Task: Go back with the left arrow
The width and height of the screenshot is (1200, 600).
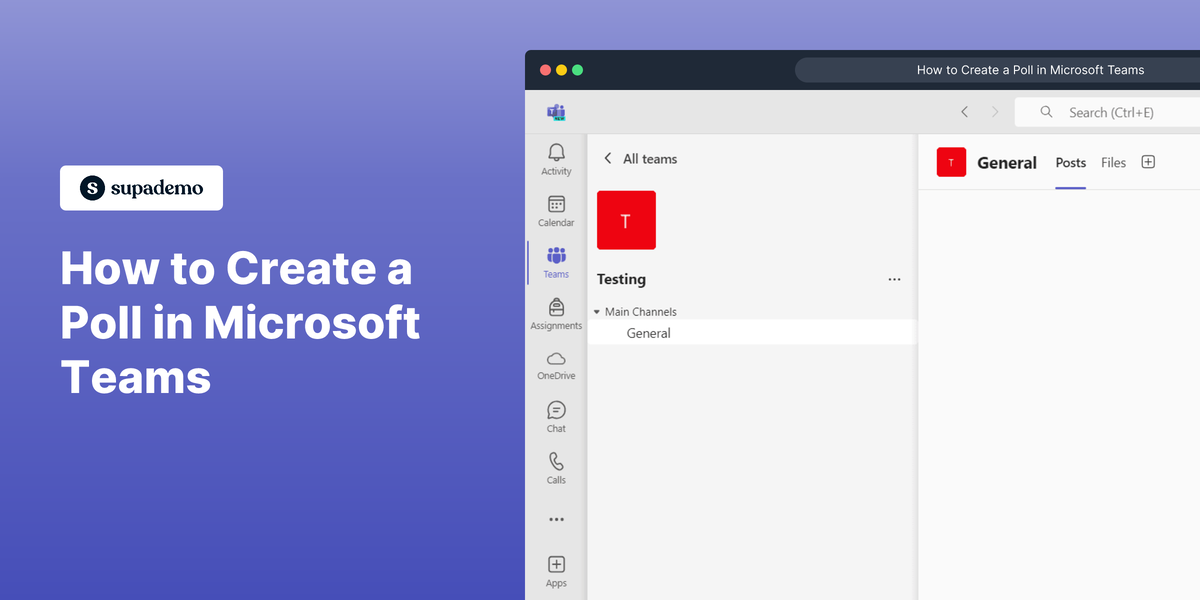Action: click(964, 112)
